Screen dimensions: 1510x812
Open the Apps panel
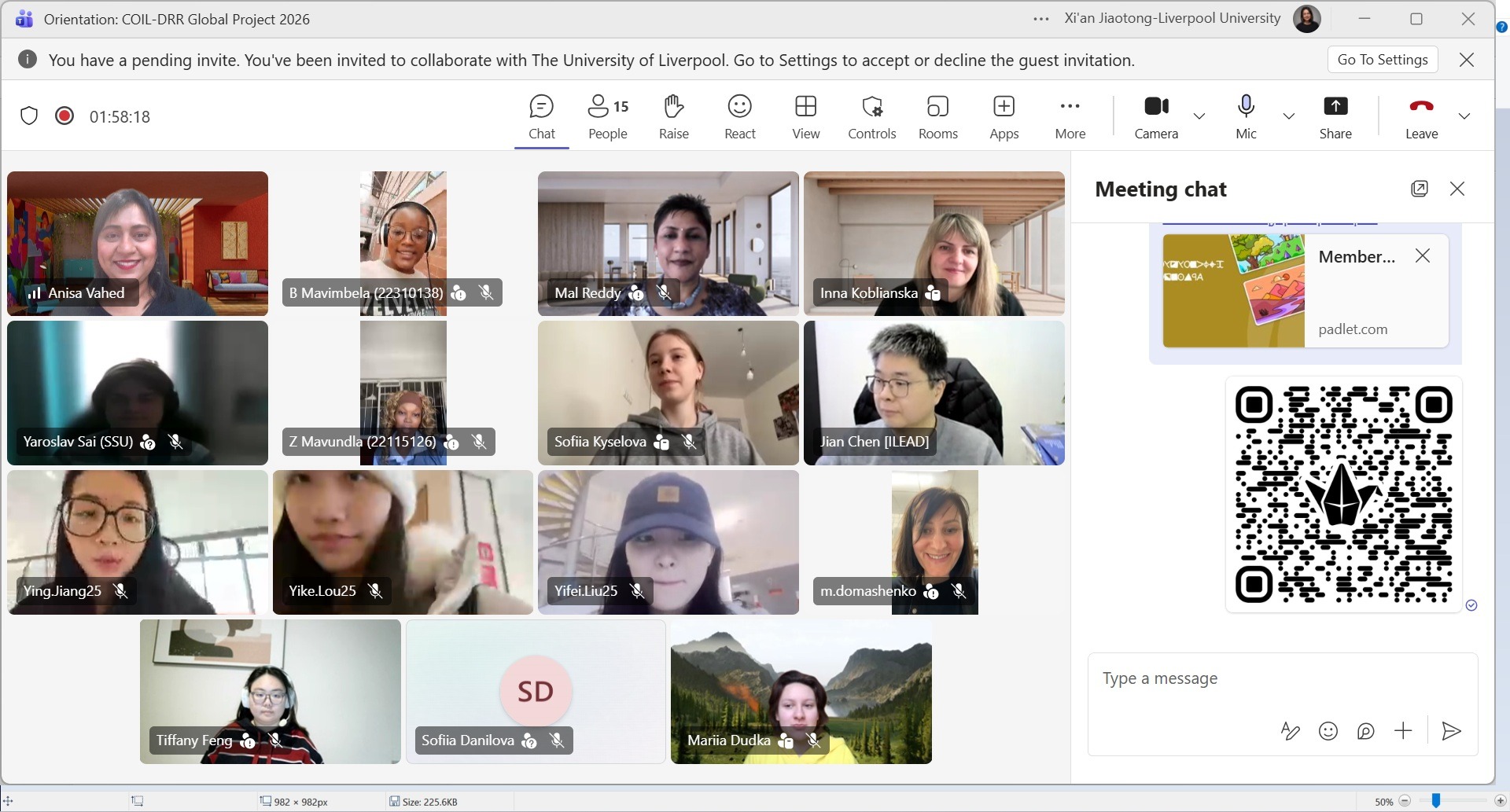click(x=1004, y=116)
